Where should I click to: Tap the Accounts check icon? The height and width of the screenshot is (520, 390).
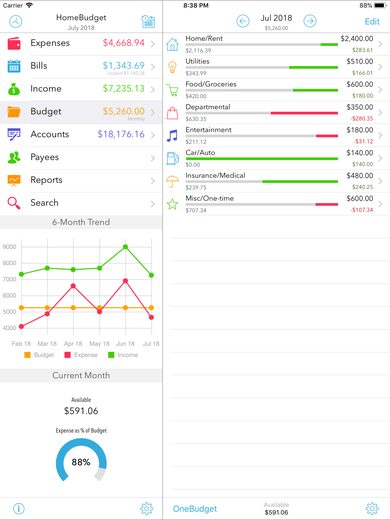click(x=14, y=134)
